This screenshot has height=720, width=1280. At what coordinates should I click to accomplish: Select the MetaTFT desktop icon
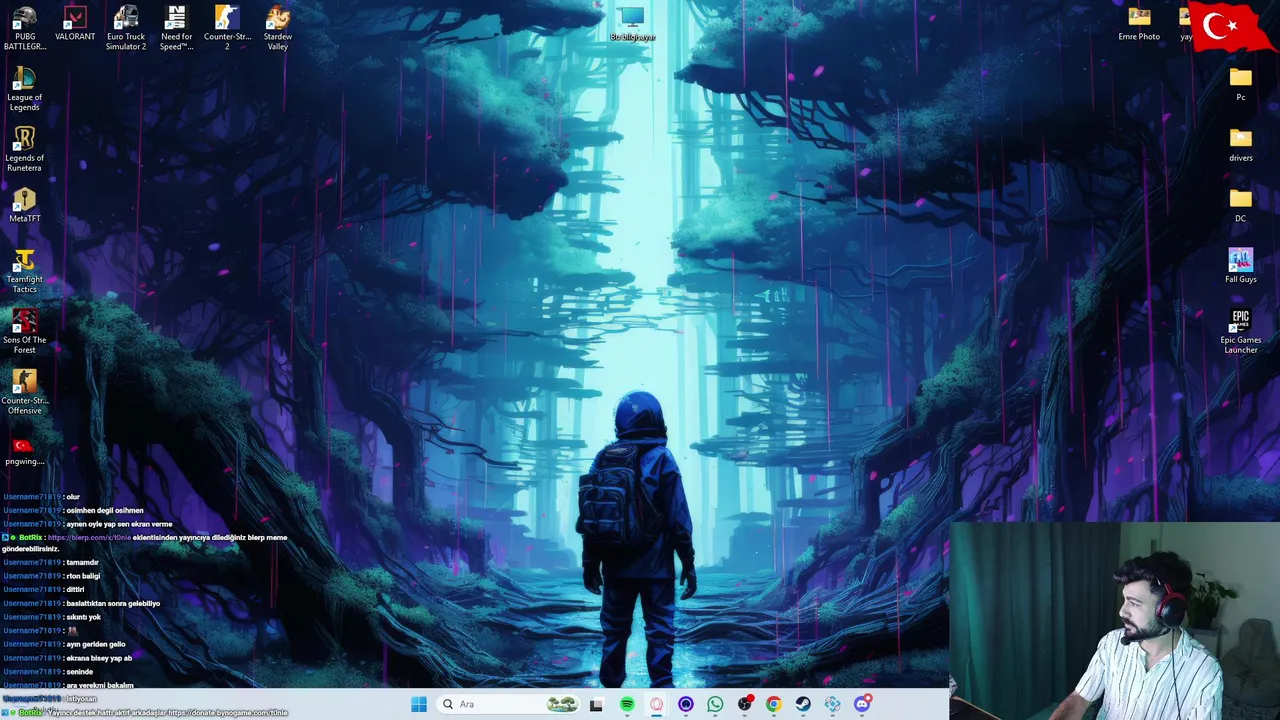click(25, 206)
